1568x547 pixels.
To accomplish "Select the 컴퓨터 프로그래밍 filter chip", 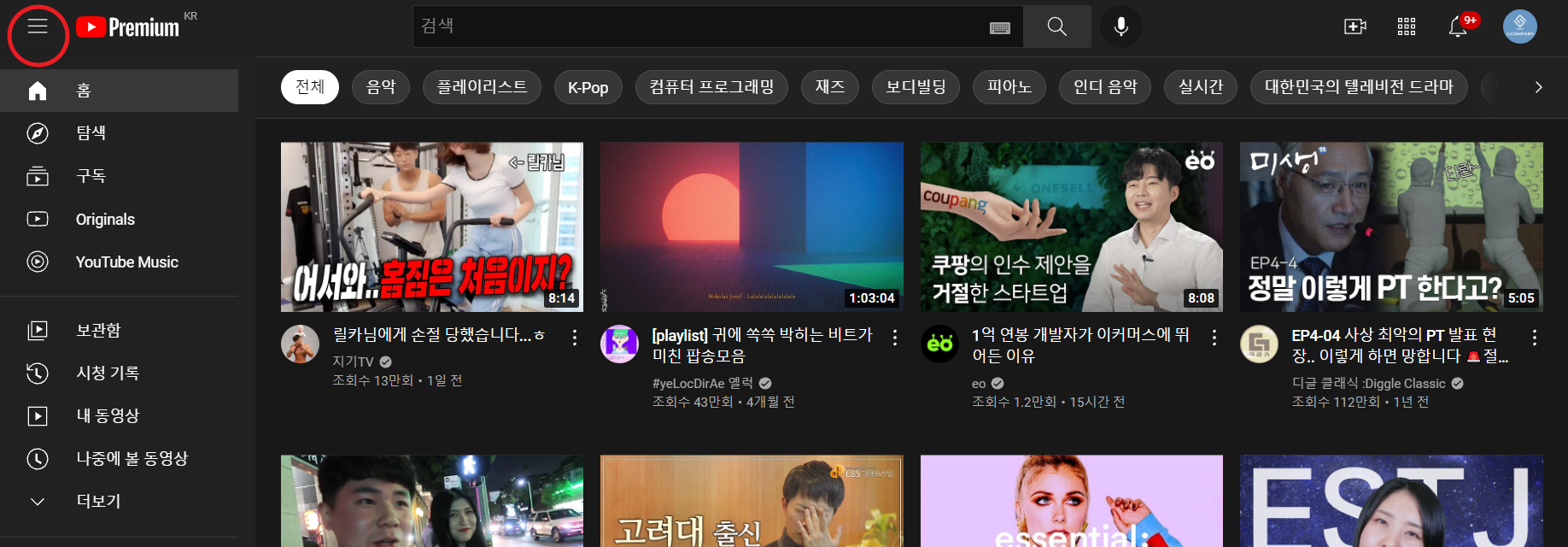I will 711,87.
